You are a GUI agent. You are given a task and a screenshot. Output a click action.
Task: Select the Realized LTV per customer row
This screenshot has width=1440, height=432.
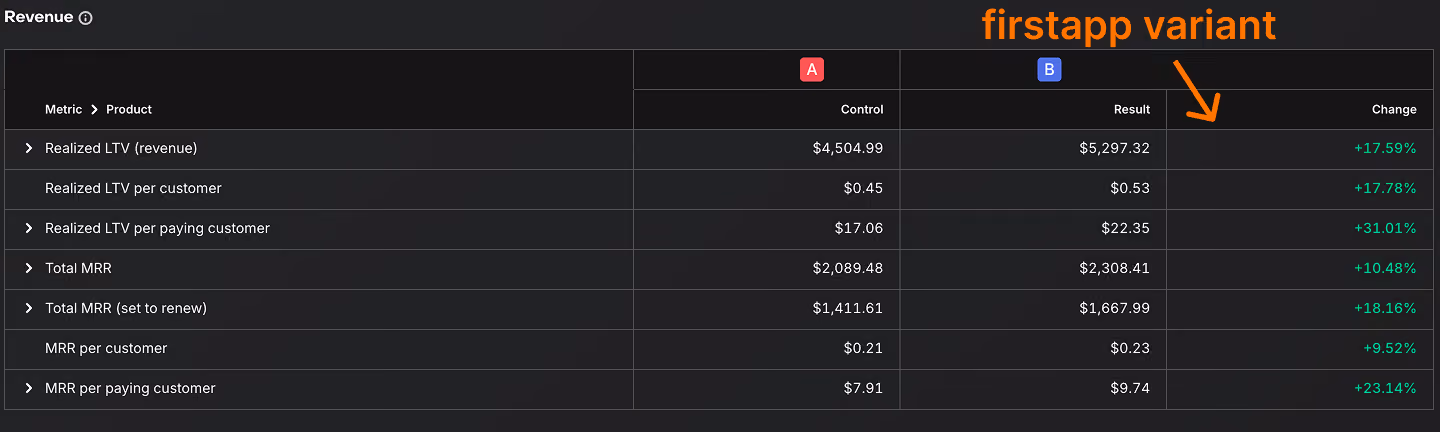click(x=720, y=189)
